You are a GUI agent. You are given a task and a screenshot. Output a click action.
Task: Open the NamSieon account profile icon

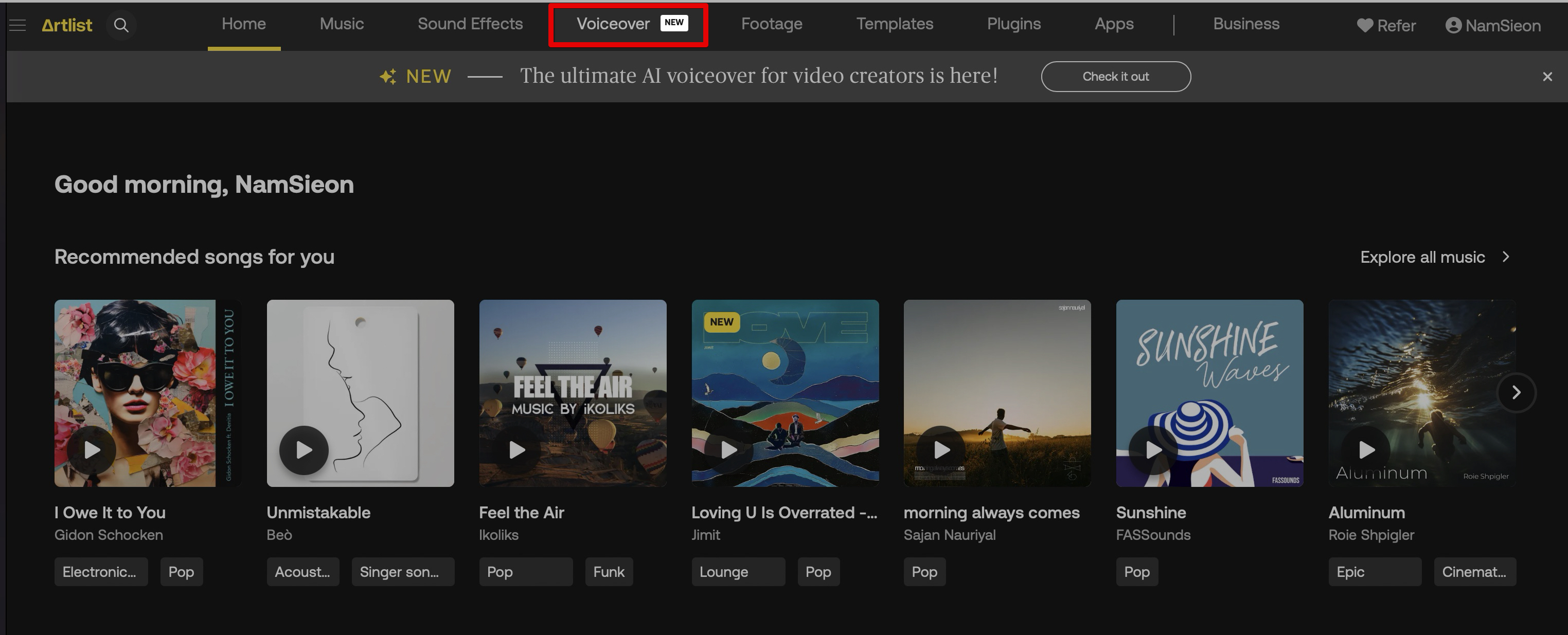coord(1453,25)
